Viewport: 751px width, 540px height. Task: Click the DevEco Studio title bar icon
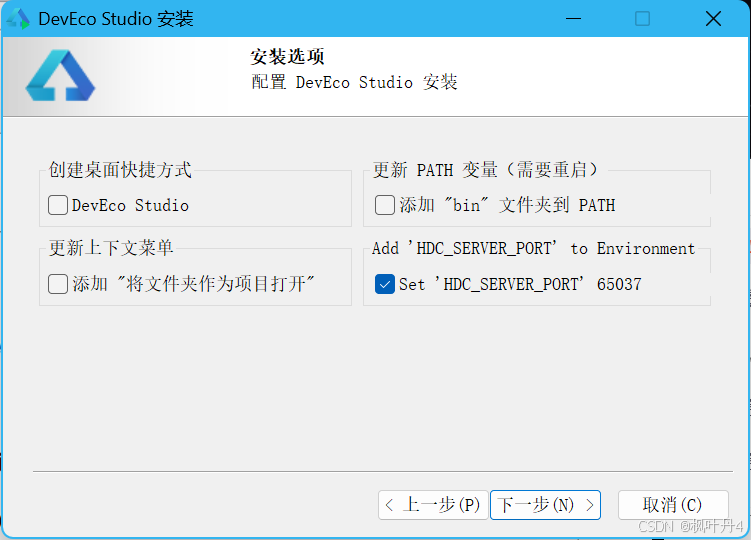click(x=18, y=19)
